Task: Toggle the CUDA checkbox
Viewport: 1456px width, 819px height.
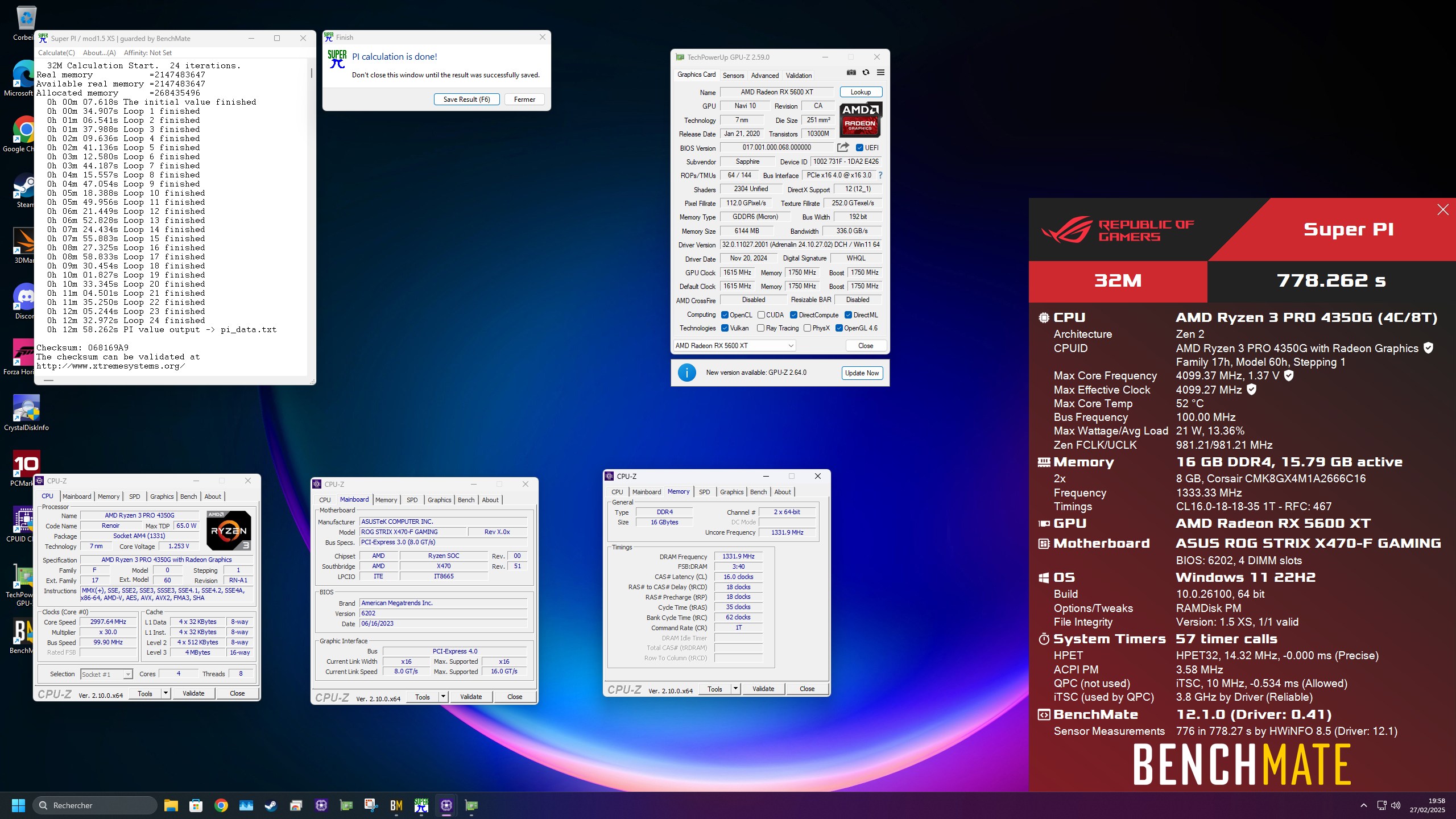Action: coord(761,315)
